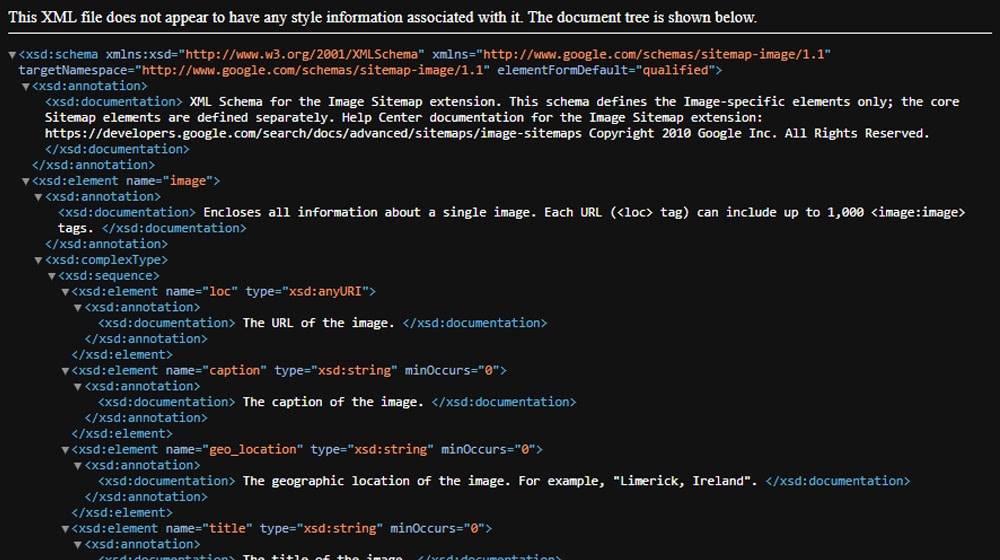Click minOccurs="0" on the title element
The height and width of the screenshot is (560, 1000).
click(438, 529)
